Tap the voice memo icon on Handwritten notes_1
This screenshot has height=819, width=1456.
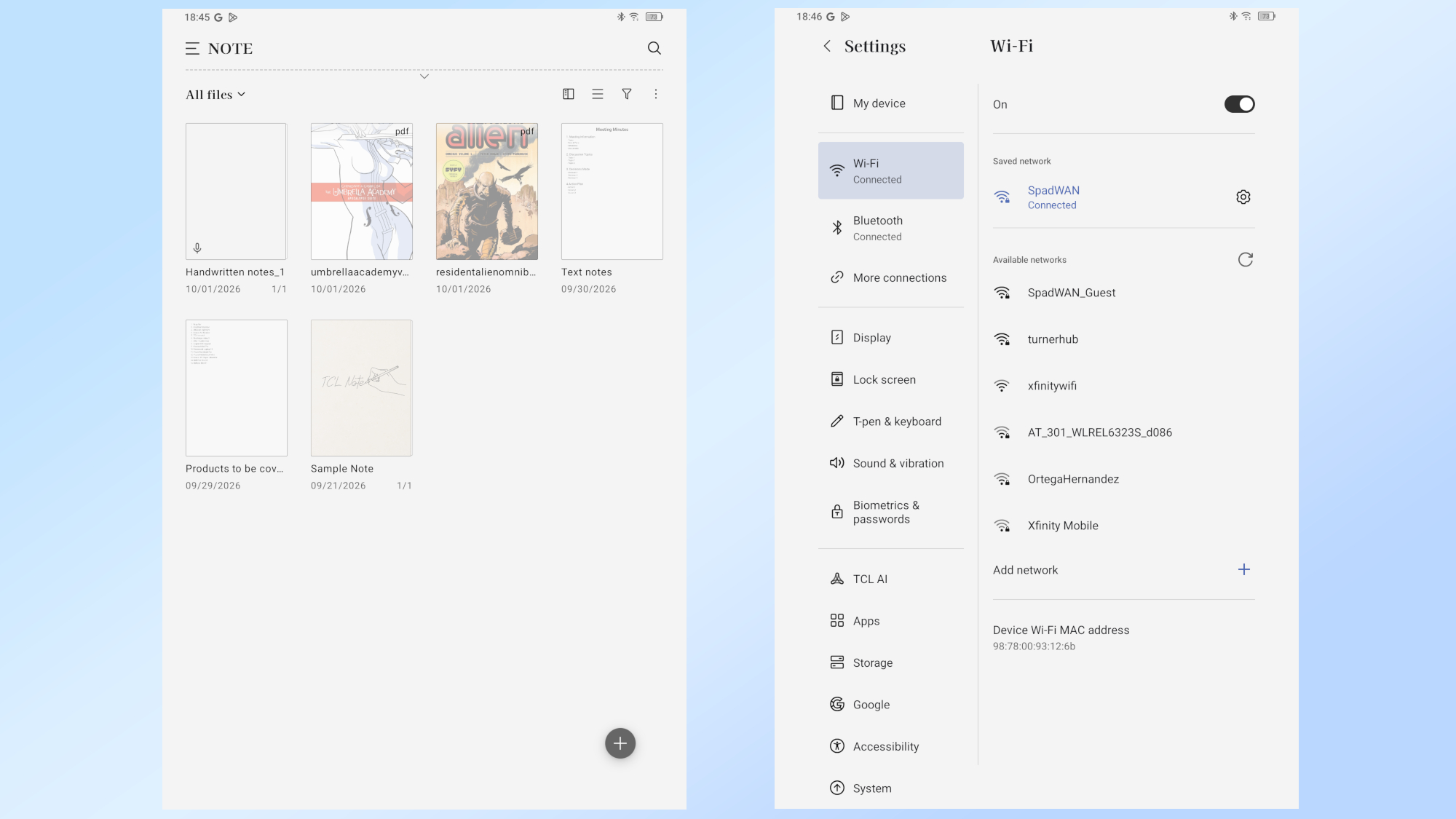click(197, 248)
